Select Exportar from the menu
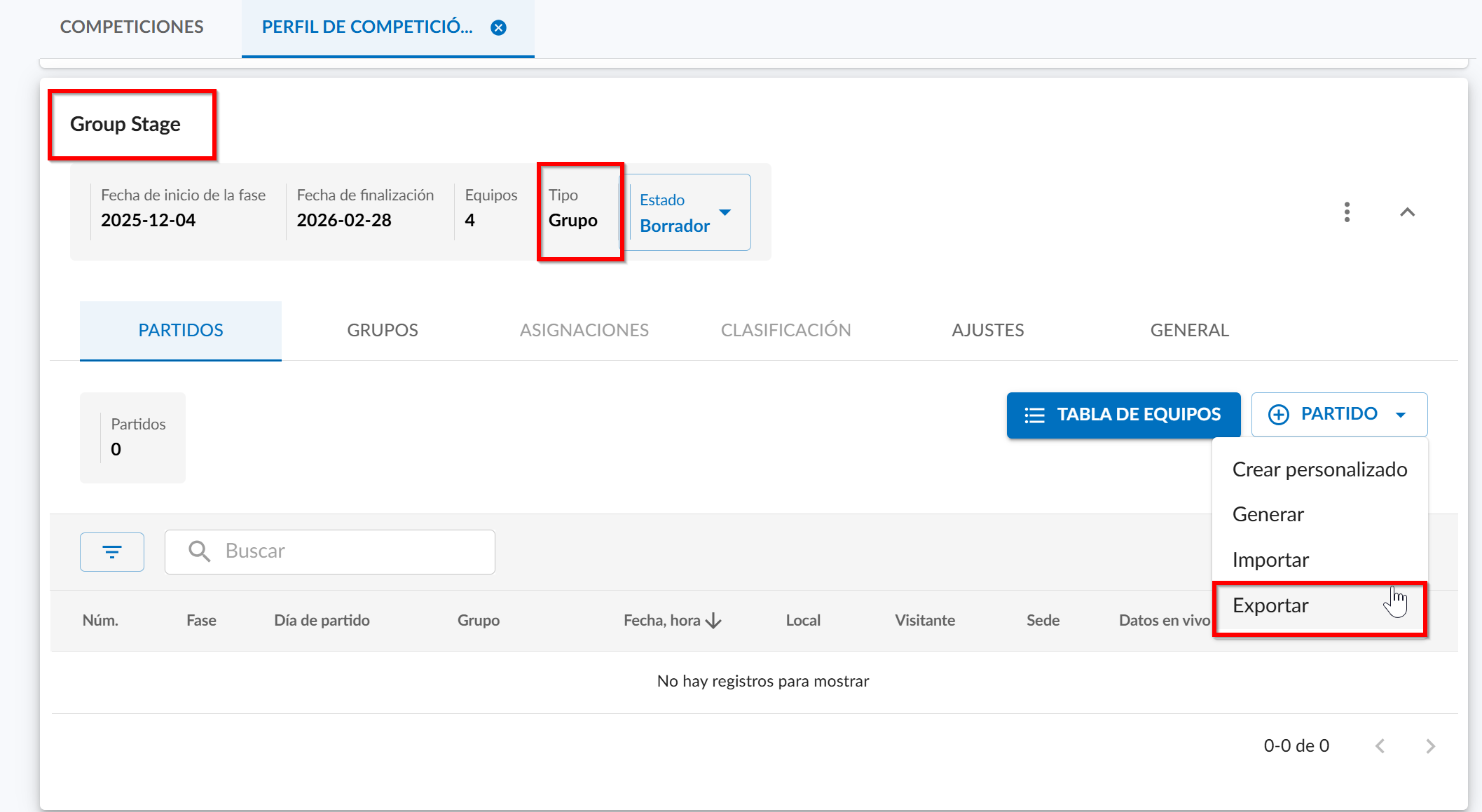The width and height of the screenshot is (1482, 812). [1270, 605]
